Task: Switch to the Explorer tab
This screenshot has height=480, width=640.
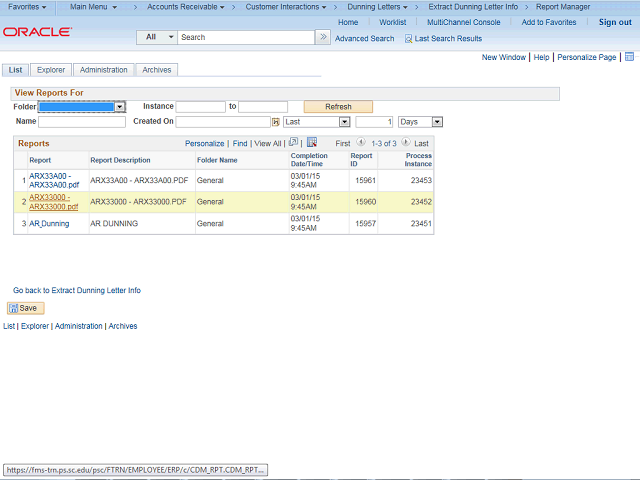Action: tap(50, 70)
